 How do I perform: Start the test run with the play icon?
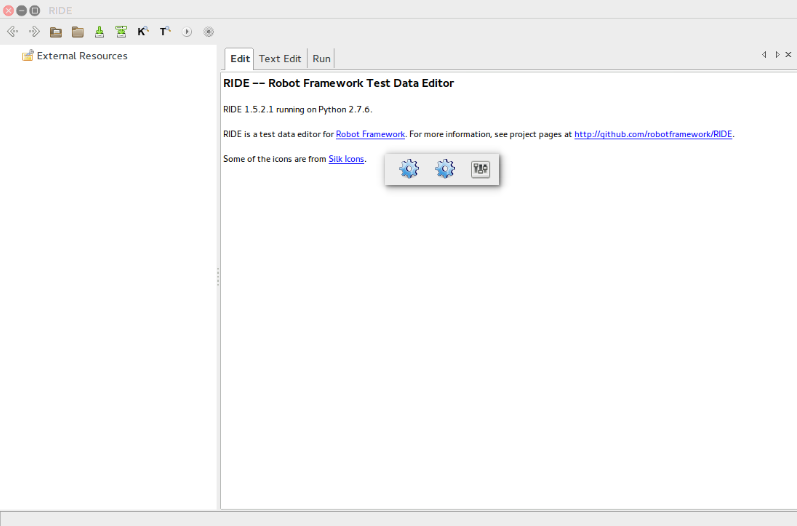coord(187,32)
